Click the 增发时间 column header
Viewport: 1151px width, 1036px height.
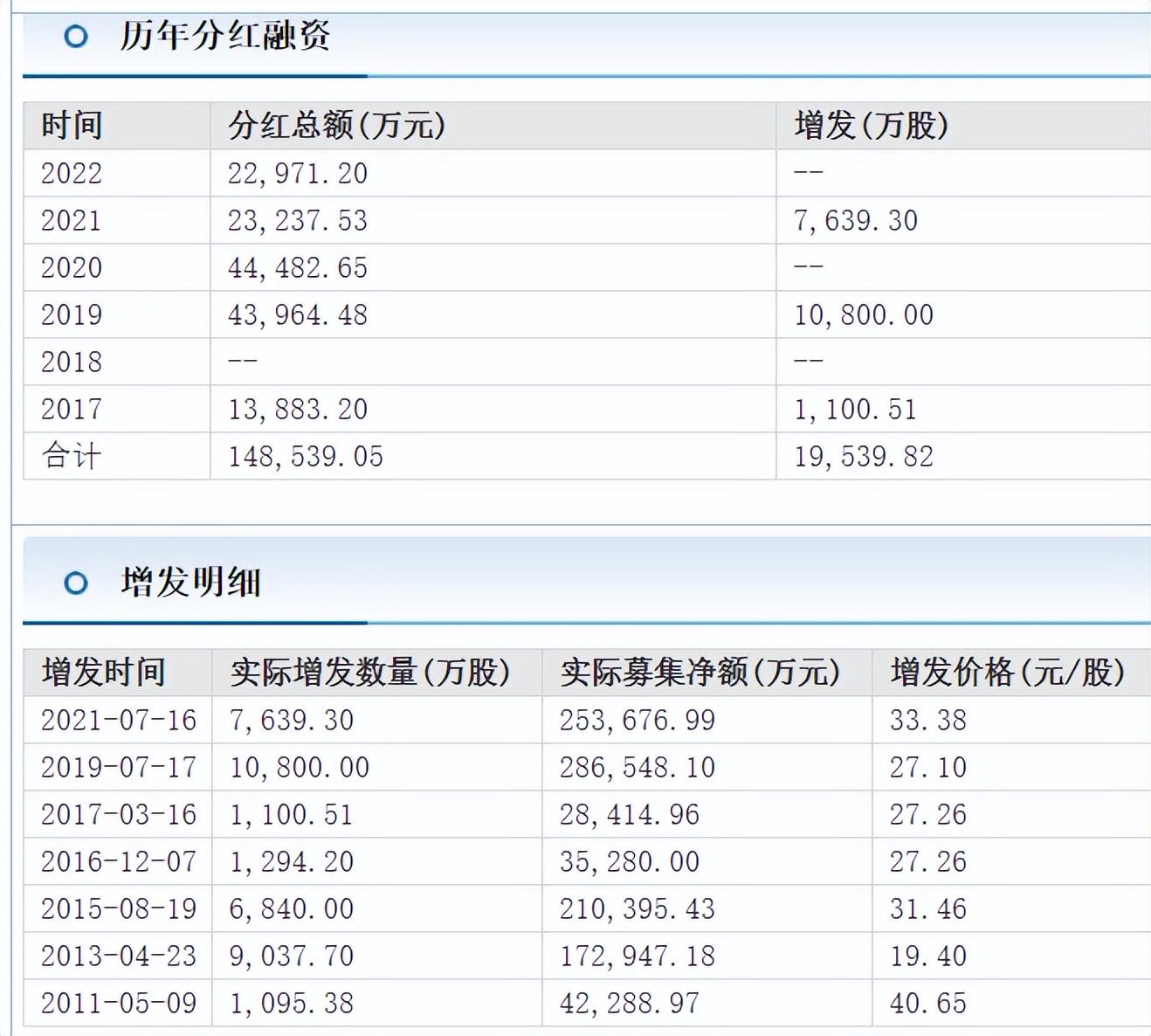[103, 673]
